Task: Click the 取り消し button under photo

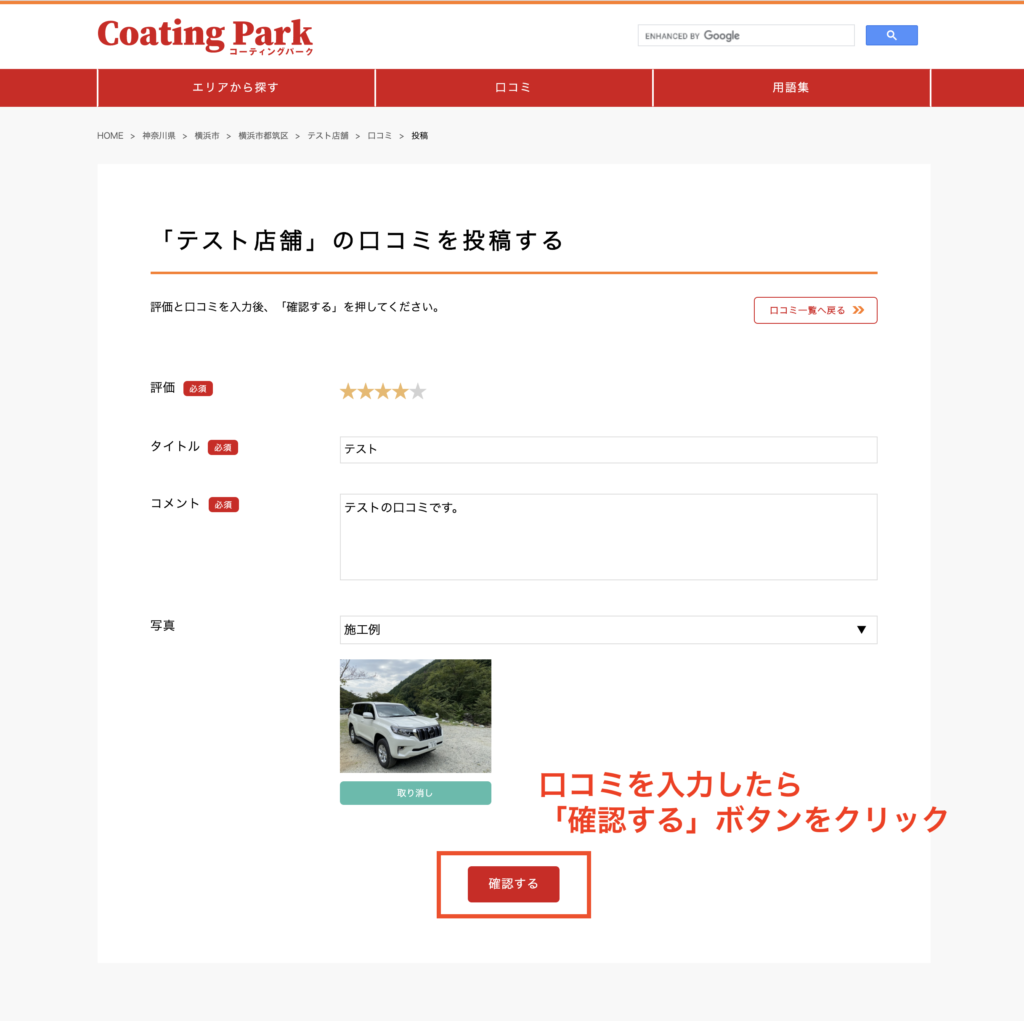Action: (x=415, y=793)
